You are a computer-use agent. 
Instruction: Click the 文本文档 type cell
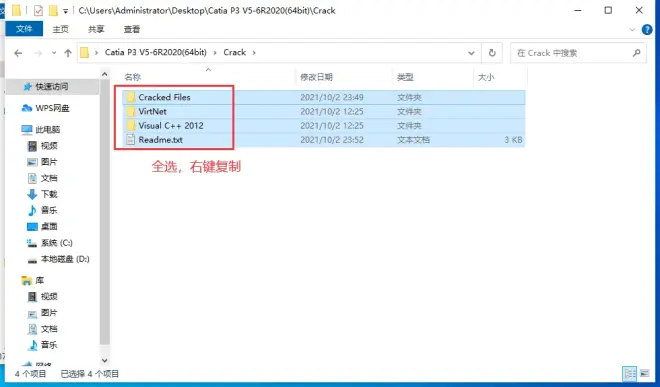413,140
